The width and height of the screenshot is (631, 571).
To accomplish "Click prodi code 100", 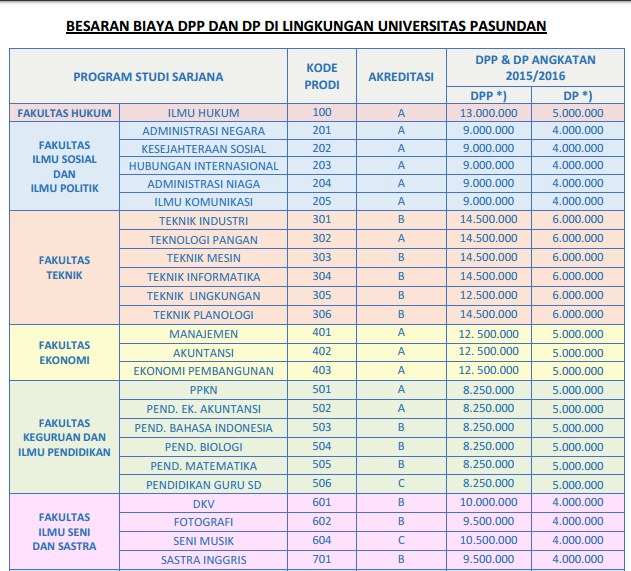I will (x=322, y=112).
